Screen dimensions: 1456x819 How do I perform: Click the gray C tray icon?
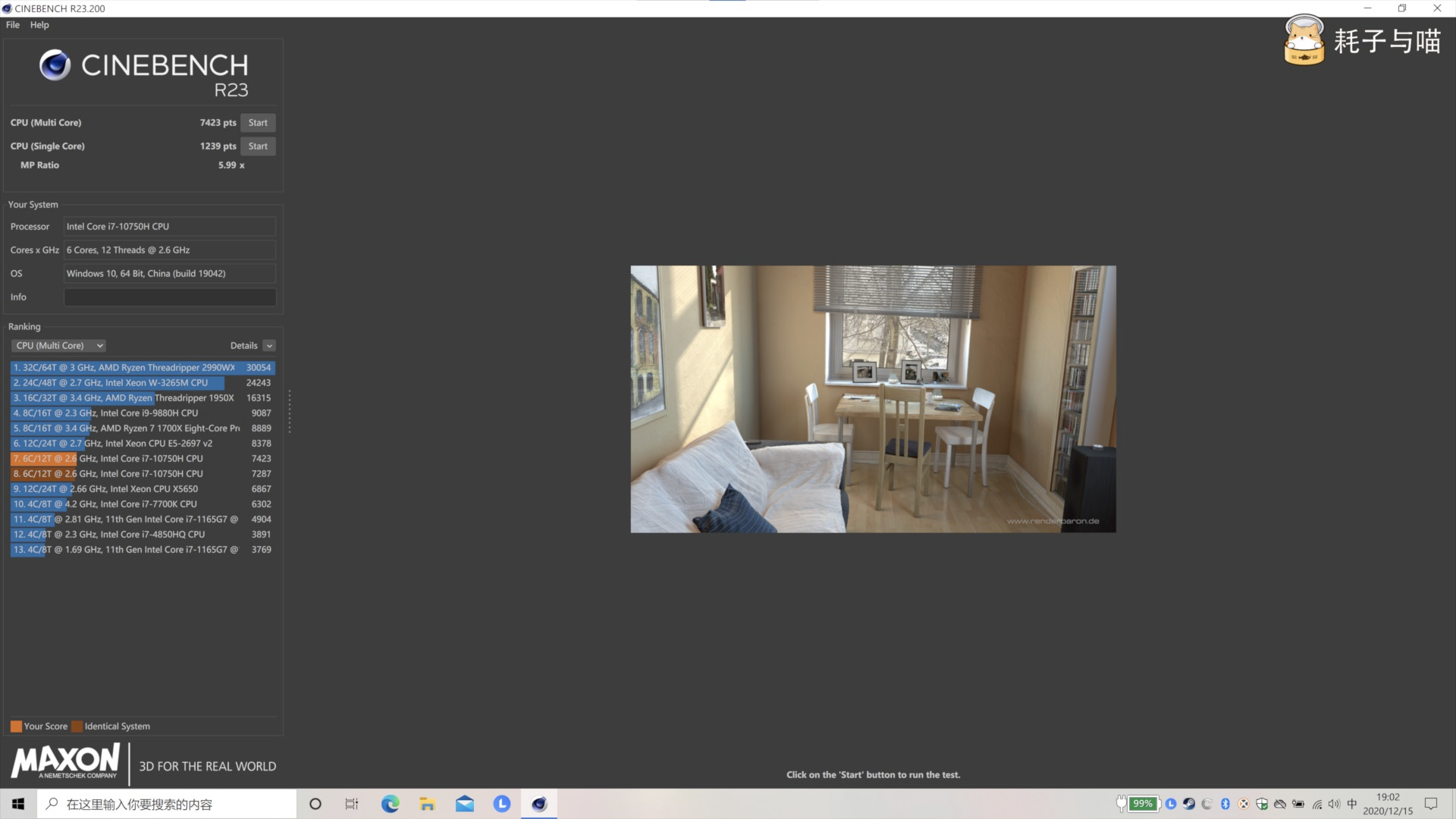(1207, 804)
